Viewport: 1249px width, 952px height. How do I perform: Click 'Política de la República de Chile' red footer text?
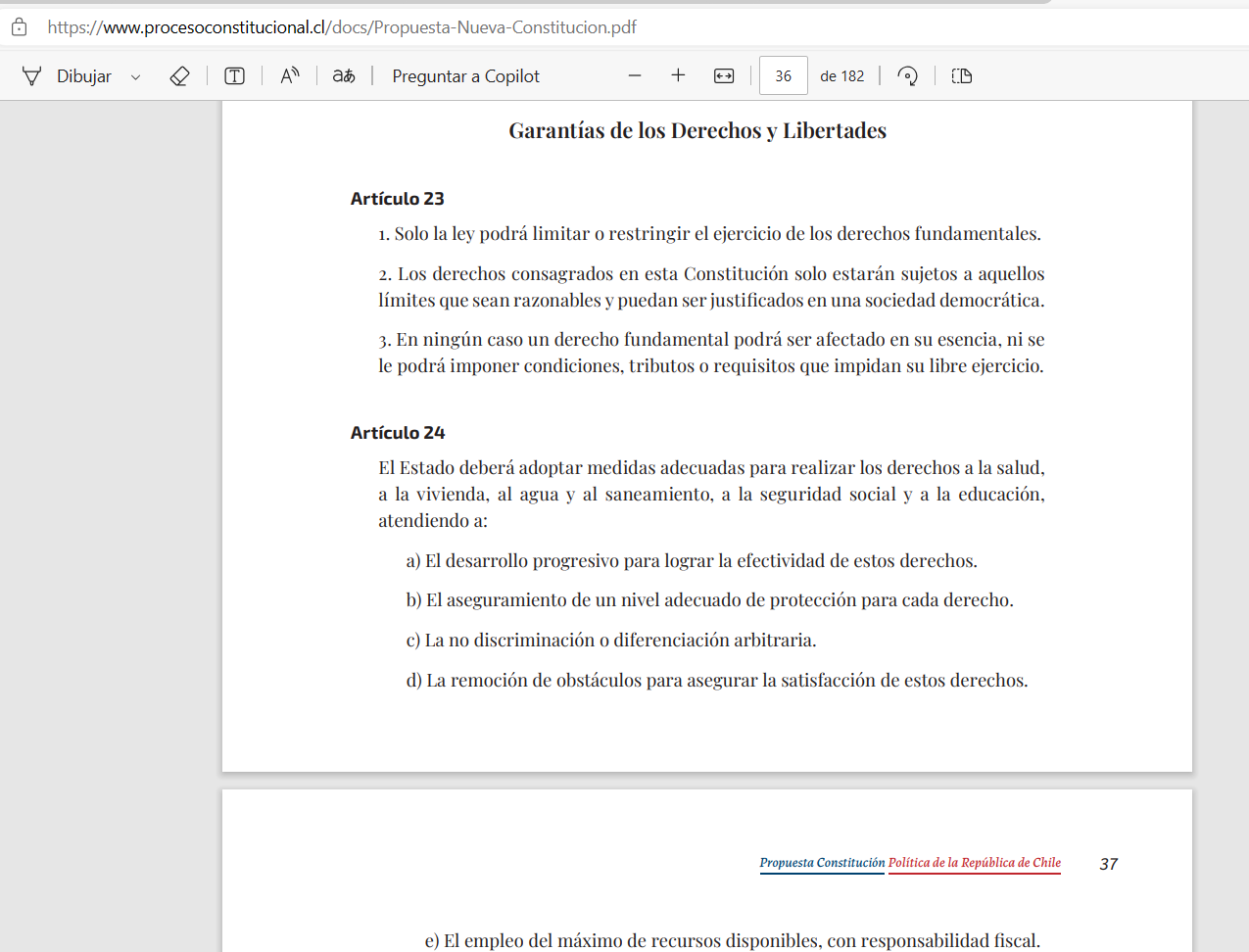coord(975,863)
